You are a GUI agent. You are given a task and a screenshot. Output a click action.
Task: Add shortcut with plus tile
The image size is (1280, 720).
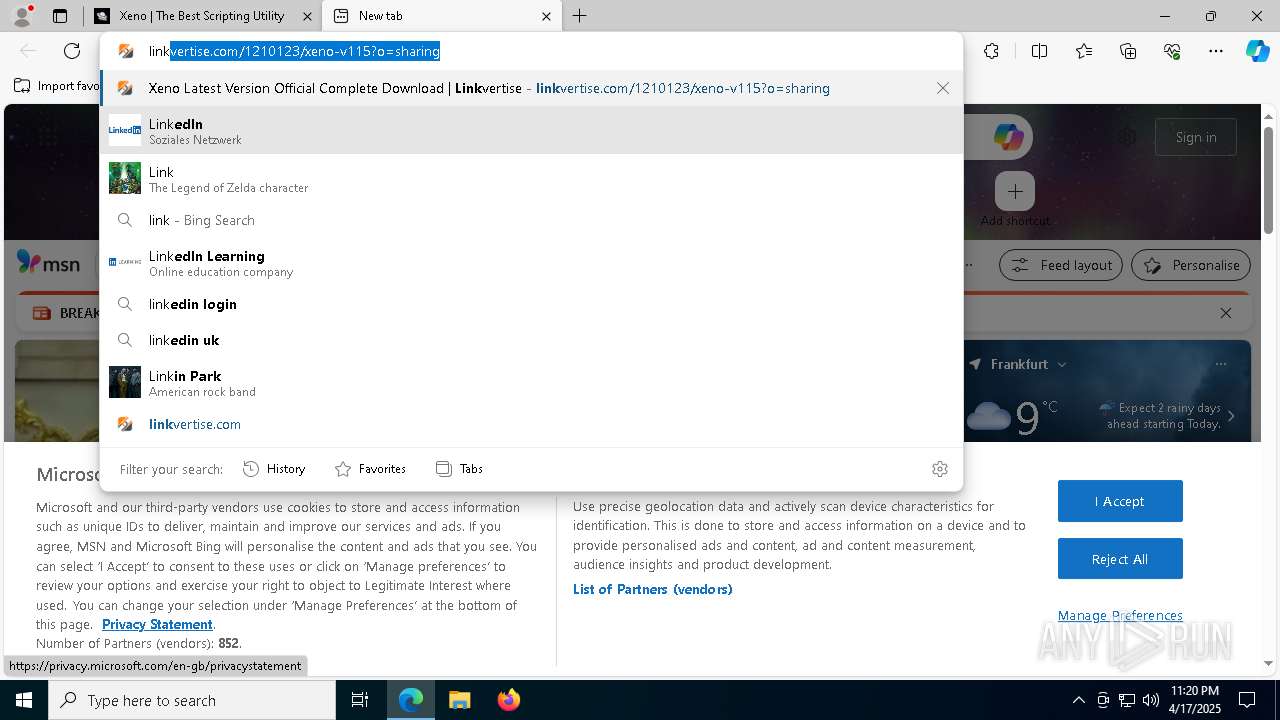coord(1015,191)
